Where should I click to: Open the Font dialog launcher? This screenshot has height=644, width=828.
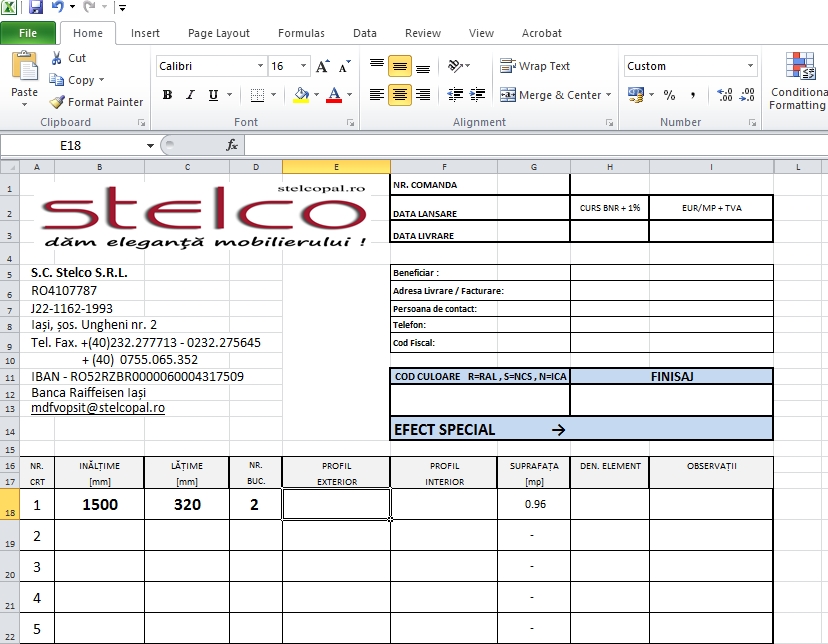(x=351, y=122)
